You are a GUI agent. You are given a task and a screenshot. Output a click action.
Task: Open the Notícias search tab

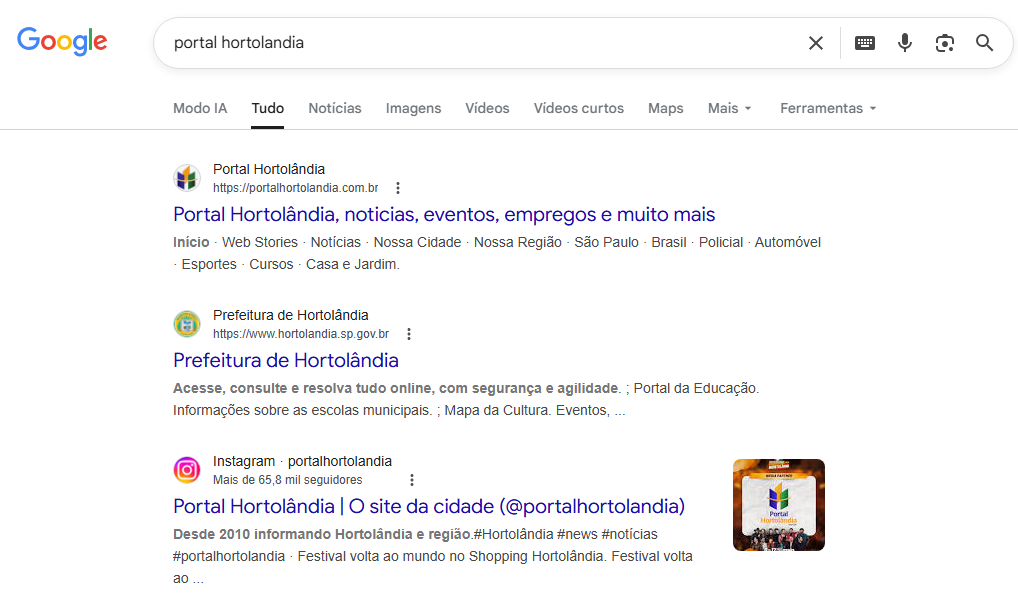pos(334,108)
